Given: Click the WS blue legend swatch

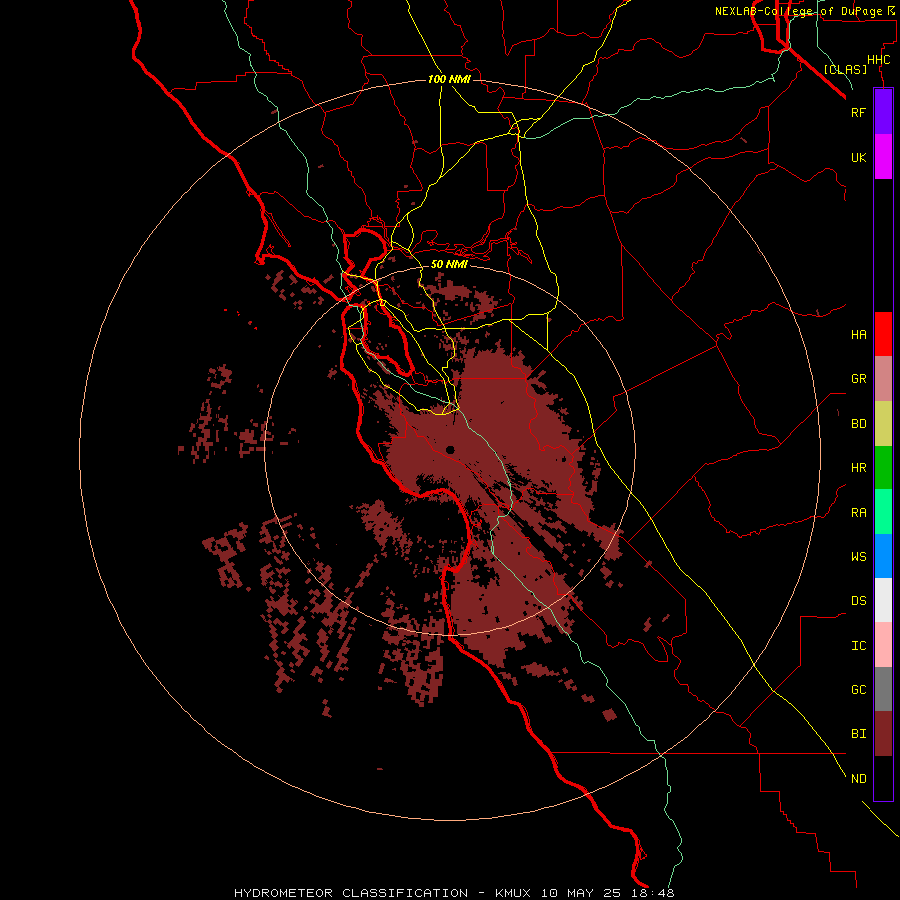Looking at the screenshot, I should (x=883, y=556).
